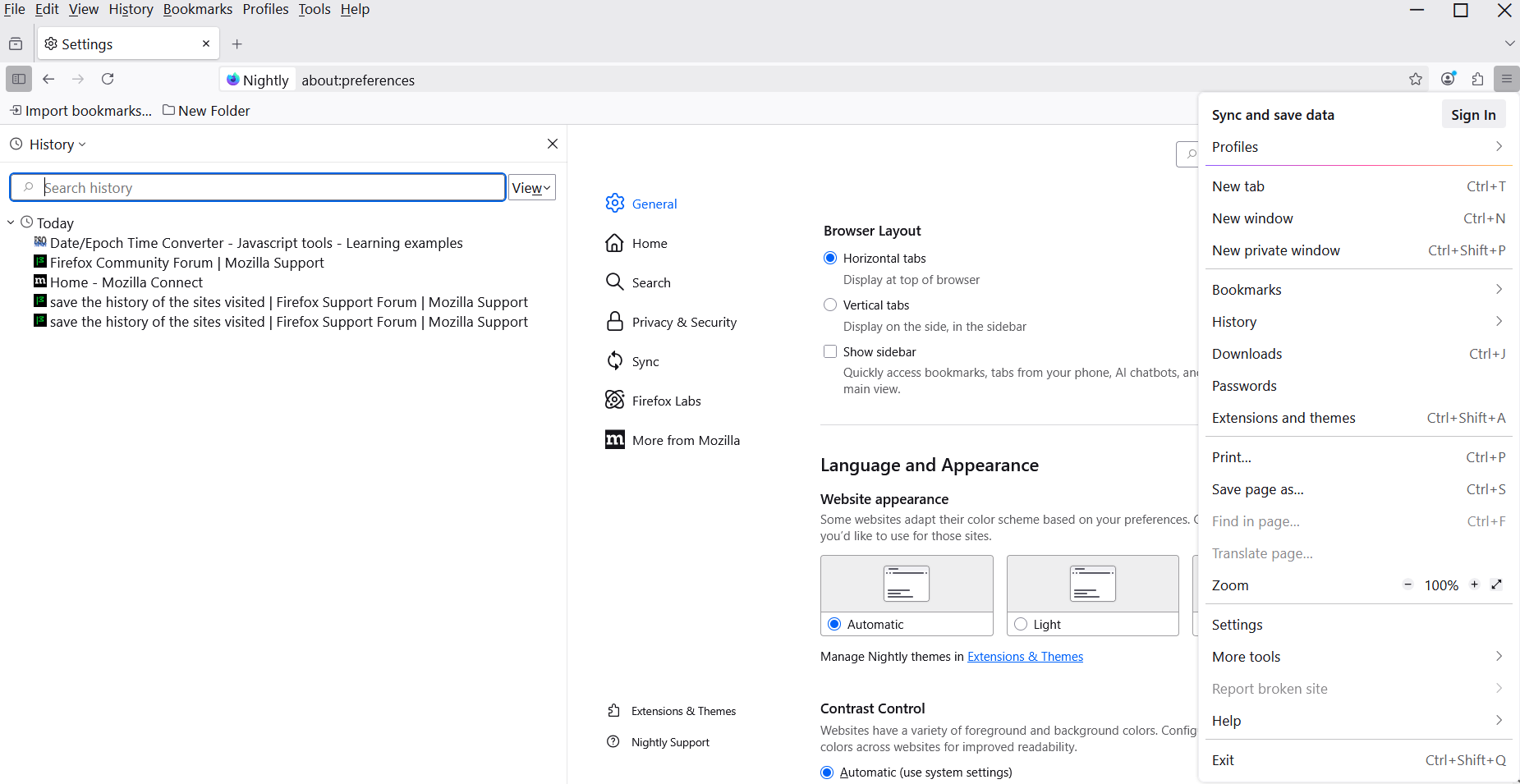1520x784 pixels.
Task: Open the View dropdown in history sidebar
Action: coord(531,187)
